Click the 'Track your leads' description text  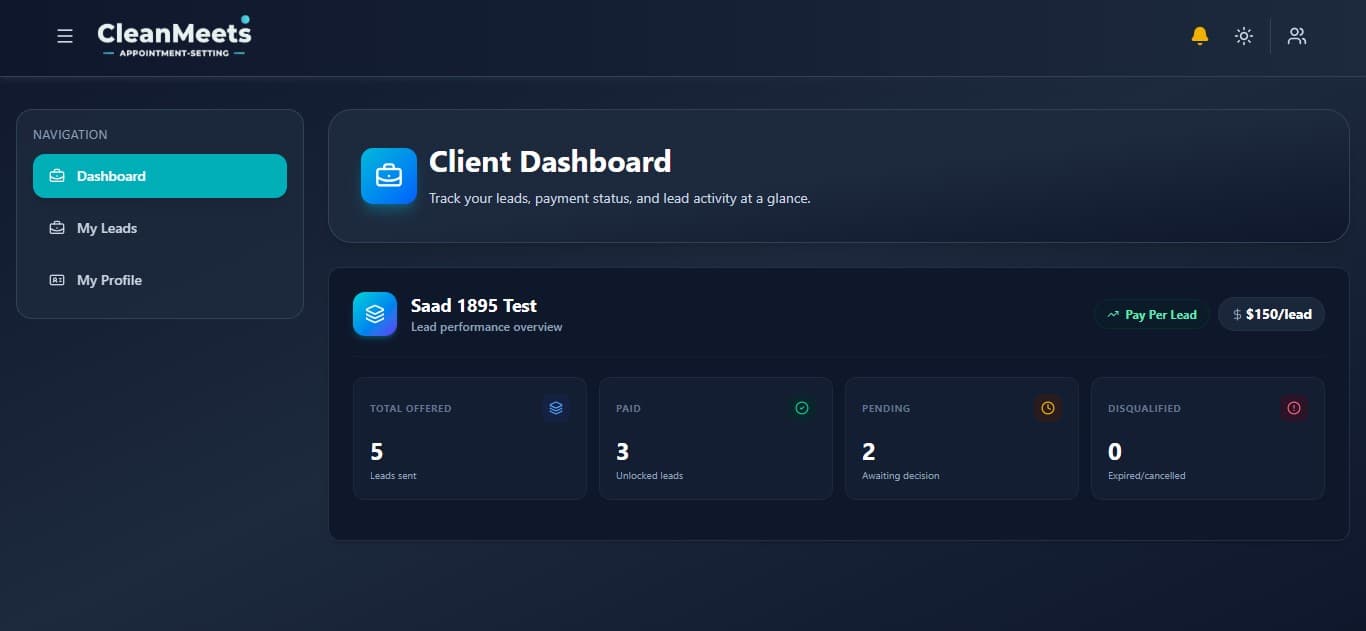point(620,199)
